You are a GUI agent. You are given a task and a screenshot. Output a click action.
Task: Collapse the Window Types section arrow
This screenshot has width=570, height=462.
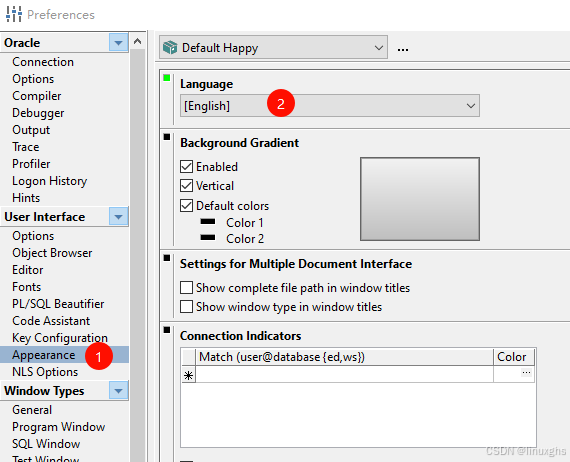point(118,391)
